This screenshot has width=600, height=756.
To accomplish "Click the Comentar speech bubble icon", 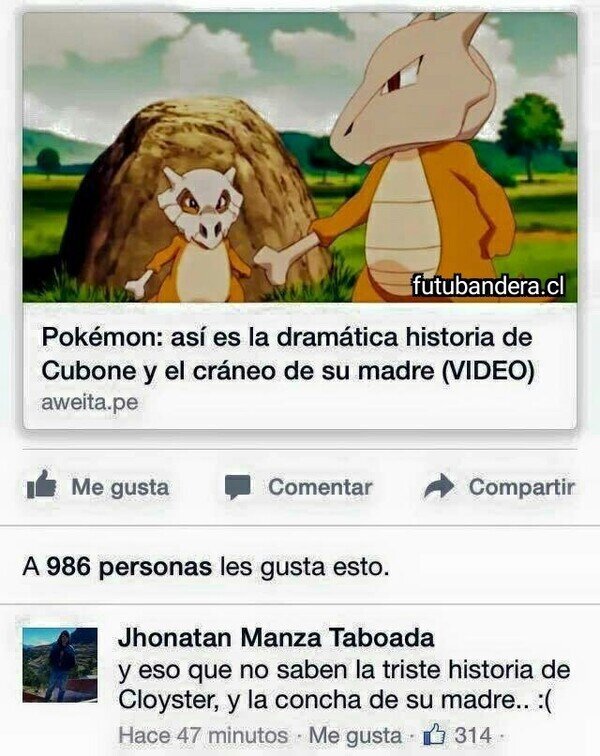I will pos(238,487).
